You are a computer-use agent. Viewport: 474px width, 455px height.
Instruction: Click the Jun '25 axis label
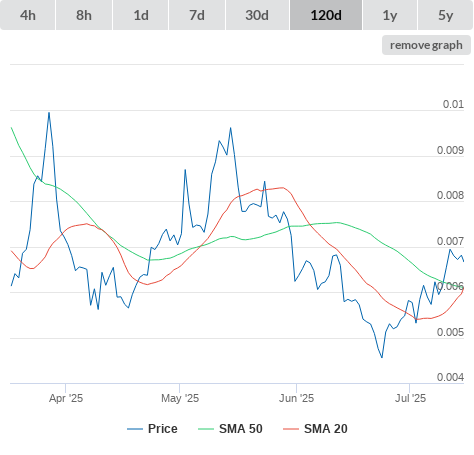point(296,398)
